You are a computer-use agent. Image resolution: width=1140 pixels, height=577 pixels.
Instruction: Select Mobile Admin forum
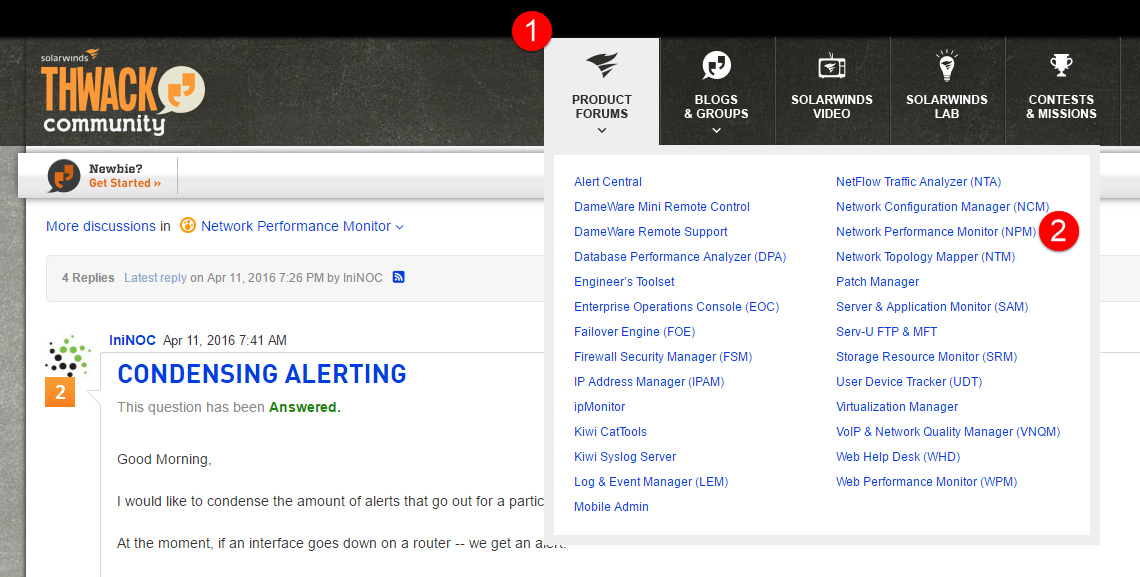(x=611, y=507)
